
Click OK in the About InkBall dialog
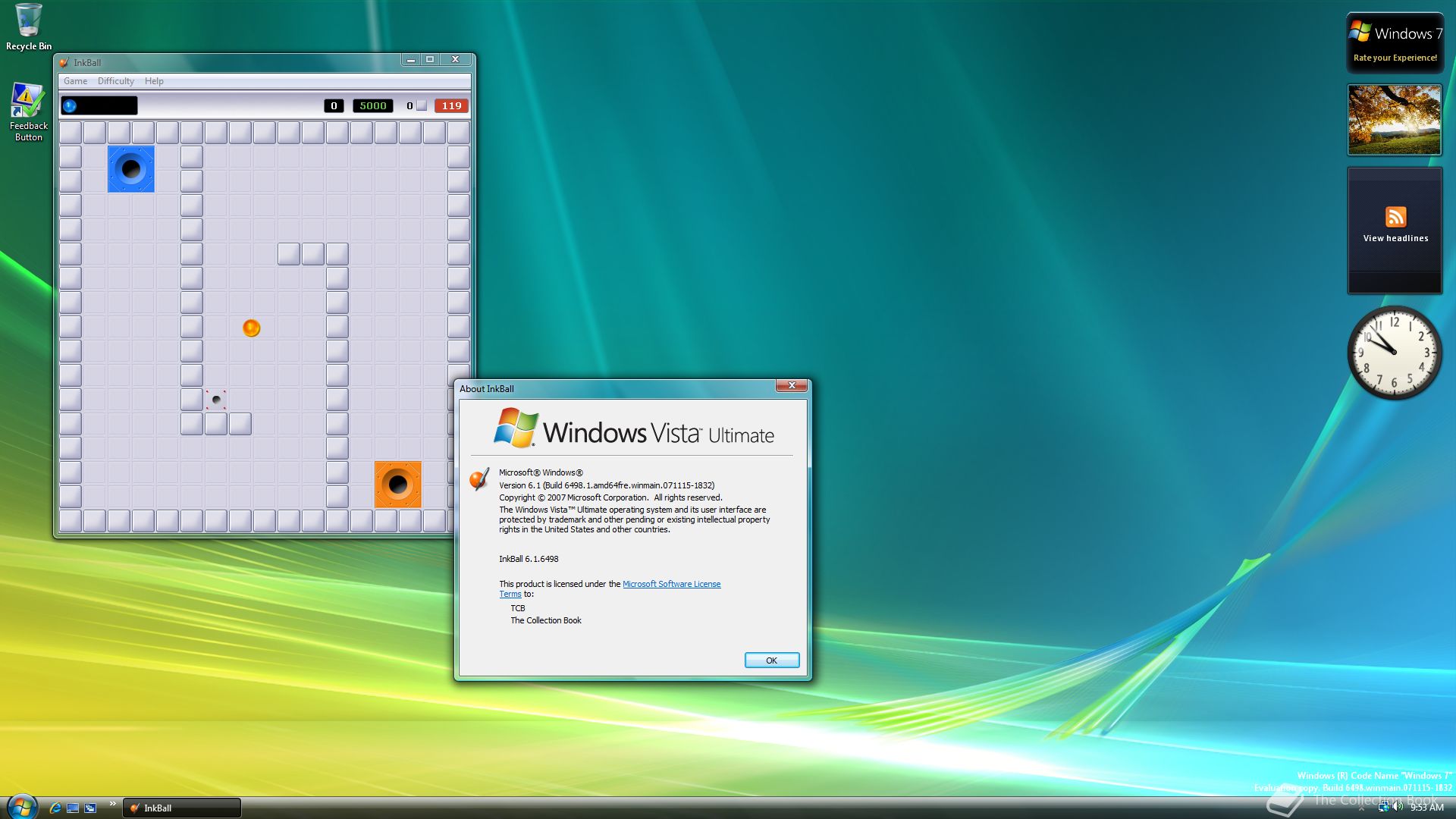pos(771,661)
